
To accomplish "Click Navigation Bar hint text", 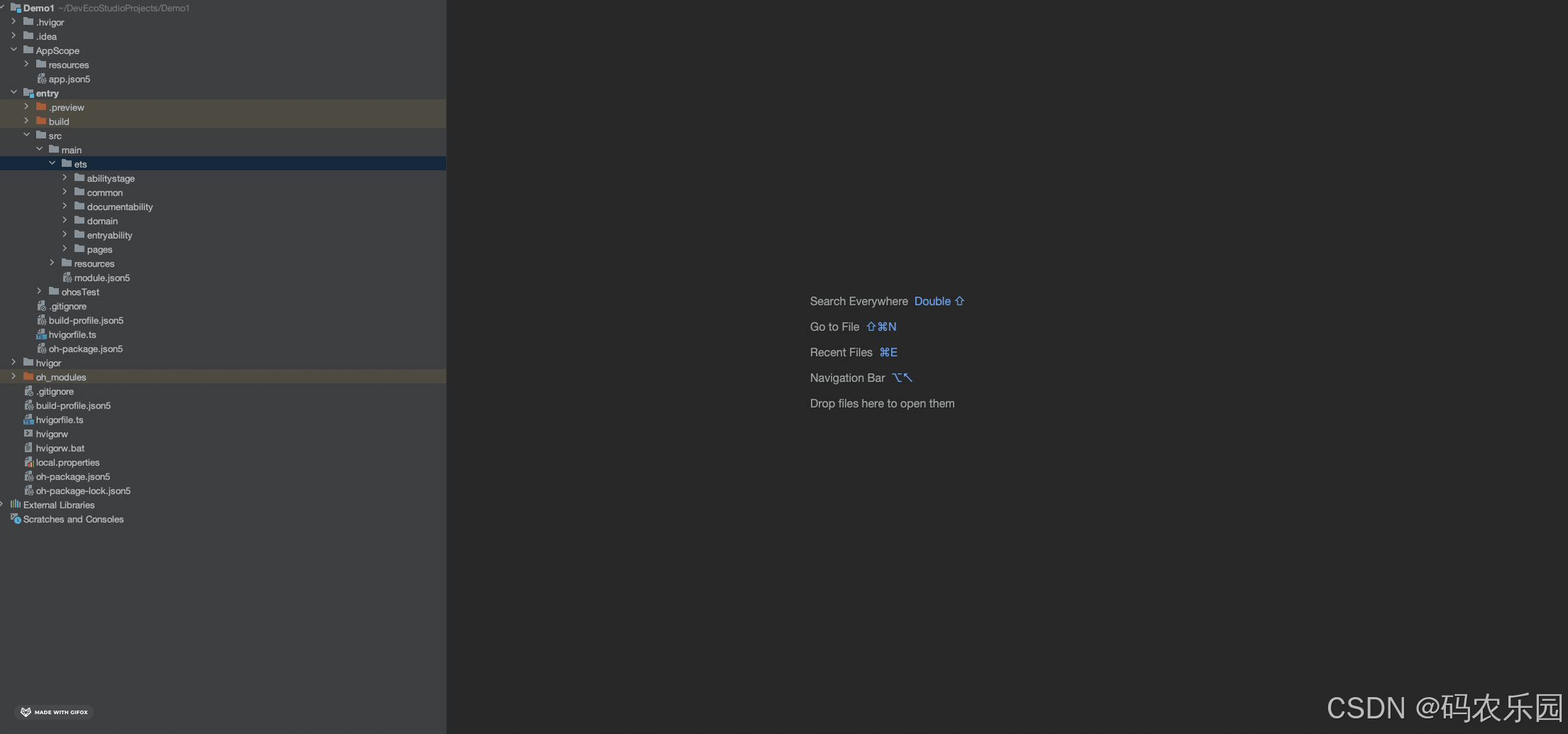I will coord(847,378).
